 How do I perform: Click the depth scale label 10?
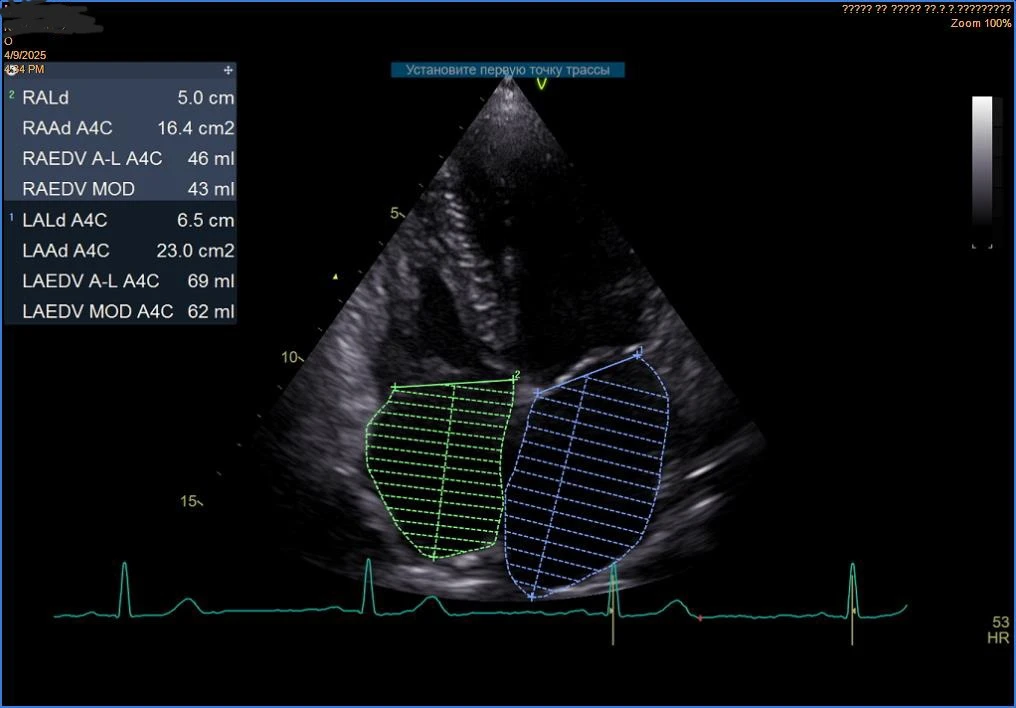click(x=290, y=357)
